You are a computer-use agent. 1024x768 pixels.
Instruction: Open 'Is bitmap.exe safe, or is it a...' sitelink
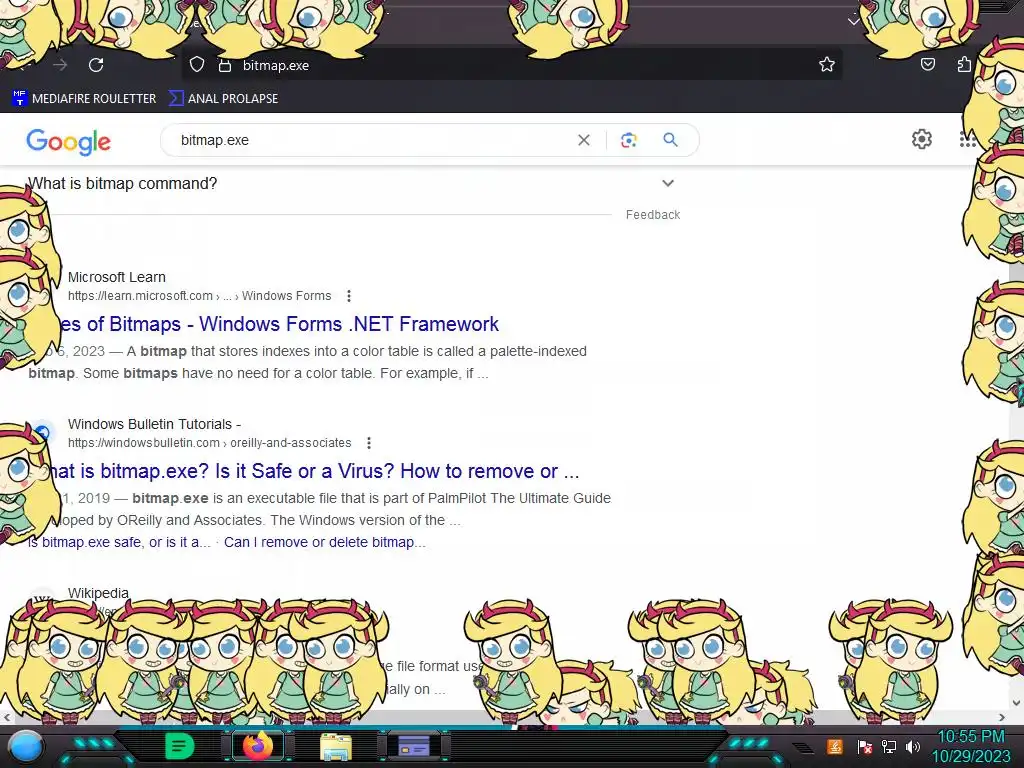(x=120, y=542)
